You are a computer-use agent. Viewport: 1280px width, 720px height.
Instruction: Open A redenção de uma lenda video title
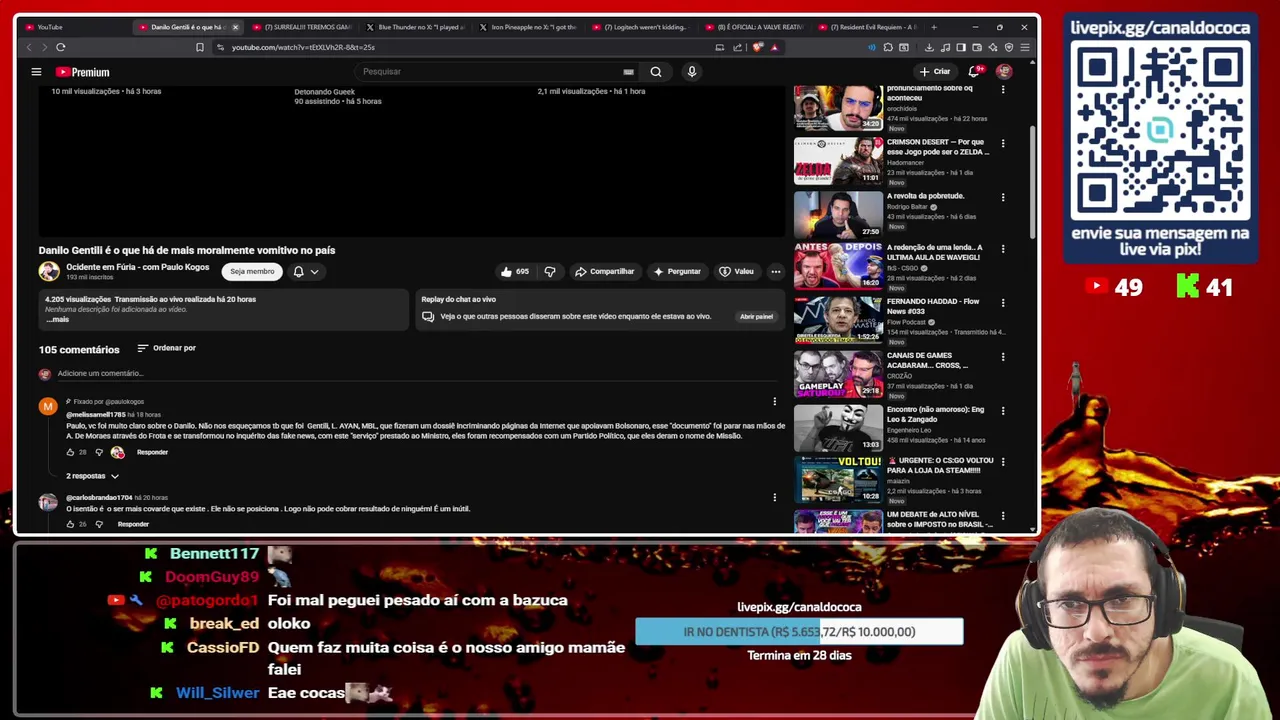(934, 252)
